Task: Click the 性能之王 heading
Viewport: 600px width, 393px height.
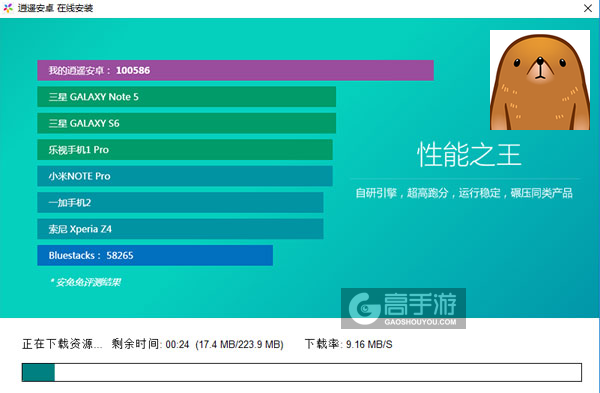Action: pos(469,155)
